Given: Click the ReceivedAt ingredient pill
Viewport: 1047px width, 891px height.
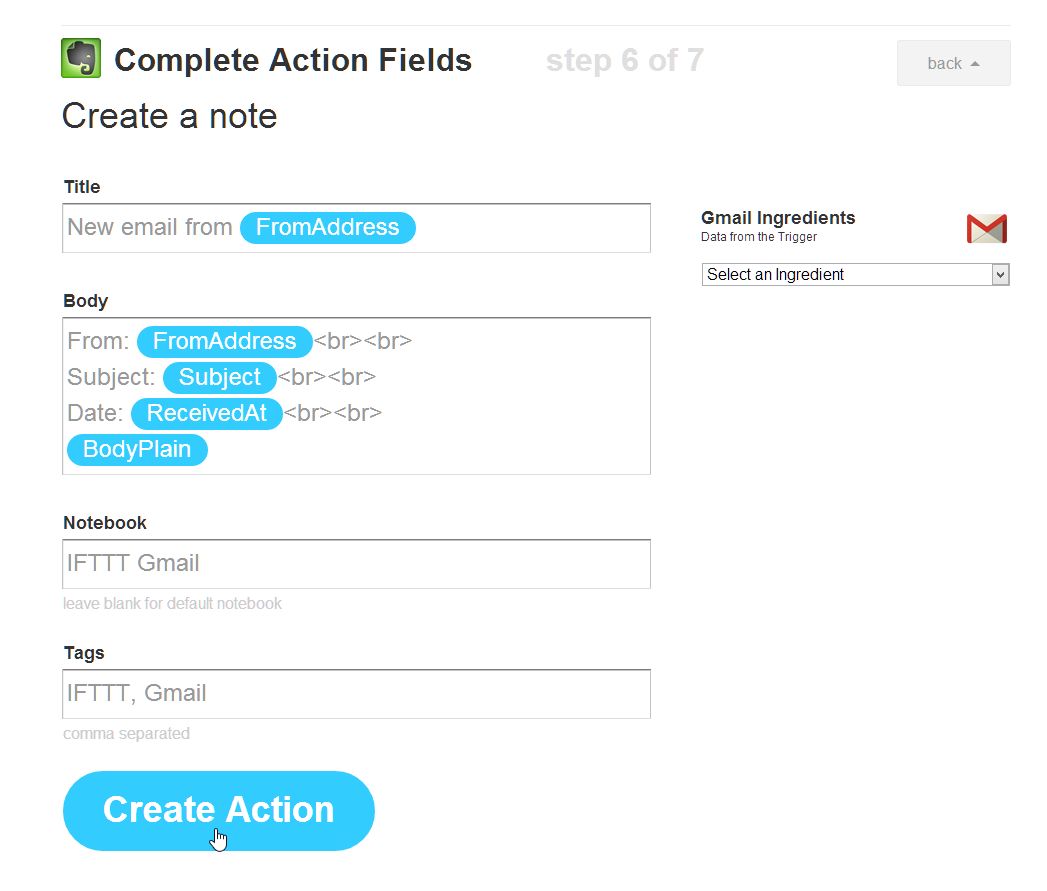Looking at the screenshot, I should click(206, 413).
